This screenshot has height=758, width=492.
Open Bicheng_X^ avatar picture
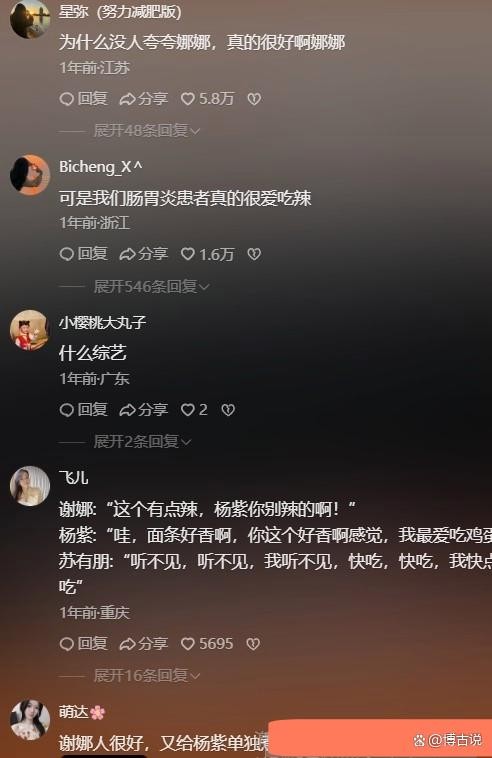point(30,175)
